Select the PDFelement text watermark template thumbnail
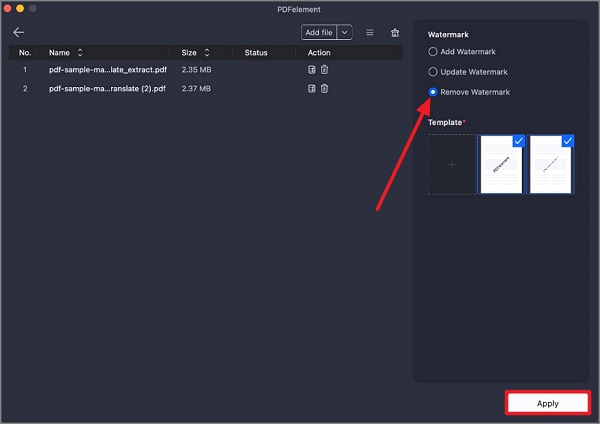This screenshot has height=424, width=600. pos(501,165)
